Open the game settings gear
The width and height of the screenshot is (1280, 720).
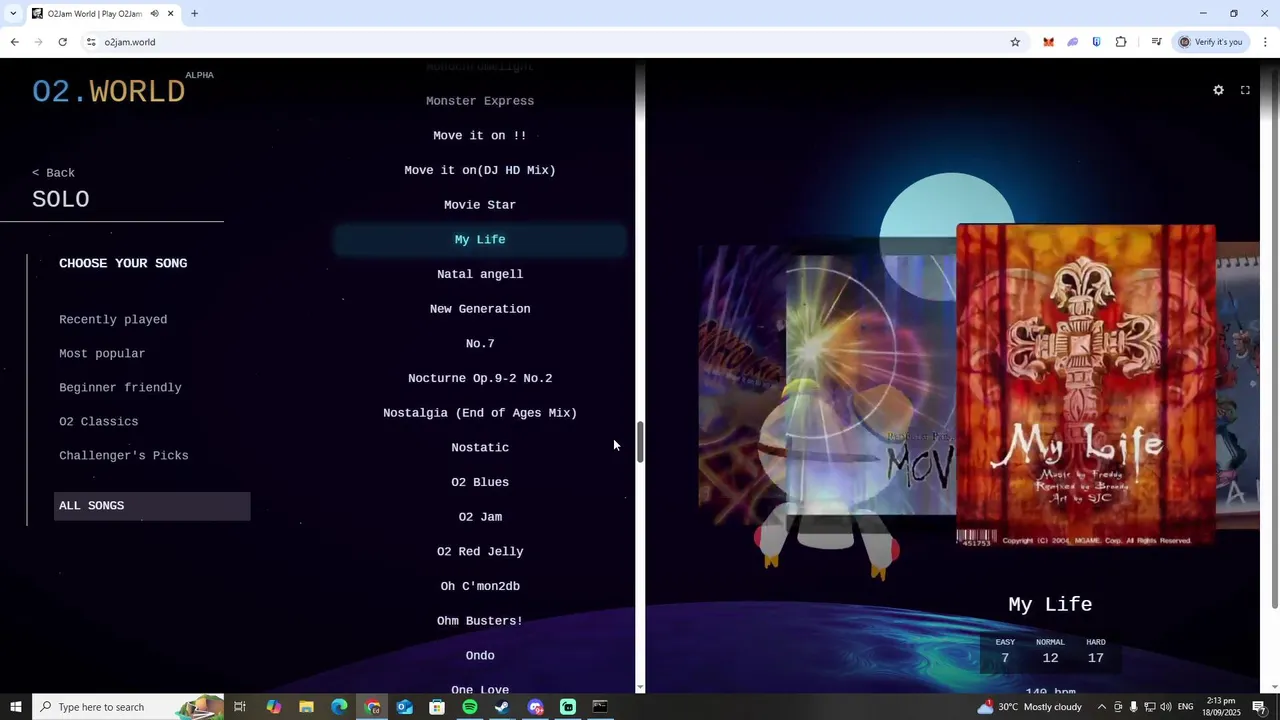point(1218,90)
